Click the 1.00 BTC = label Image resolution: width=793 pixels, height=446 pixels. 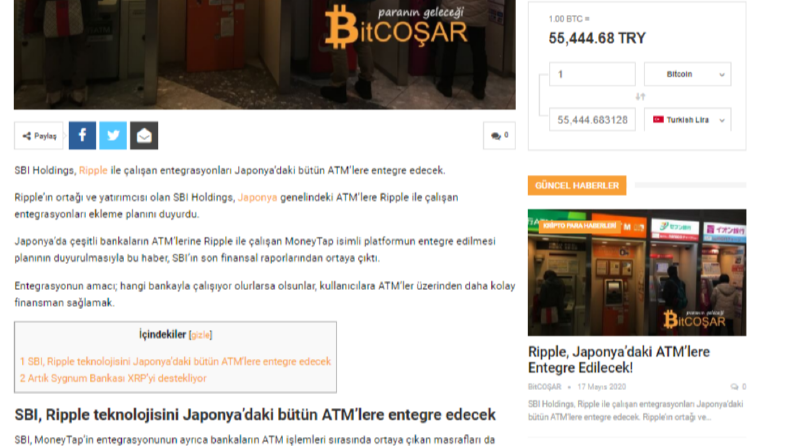pyautogui.click(x=569, y=19)
